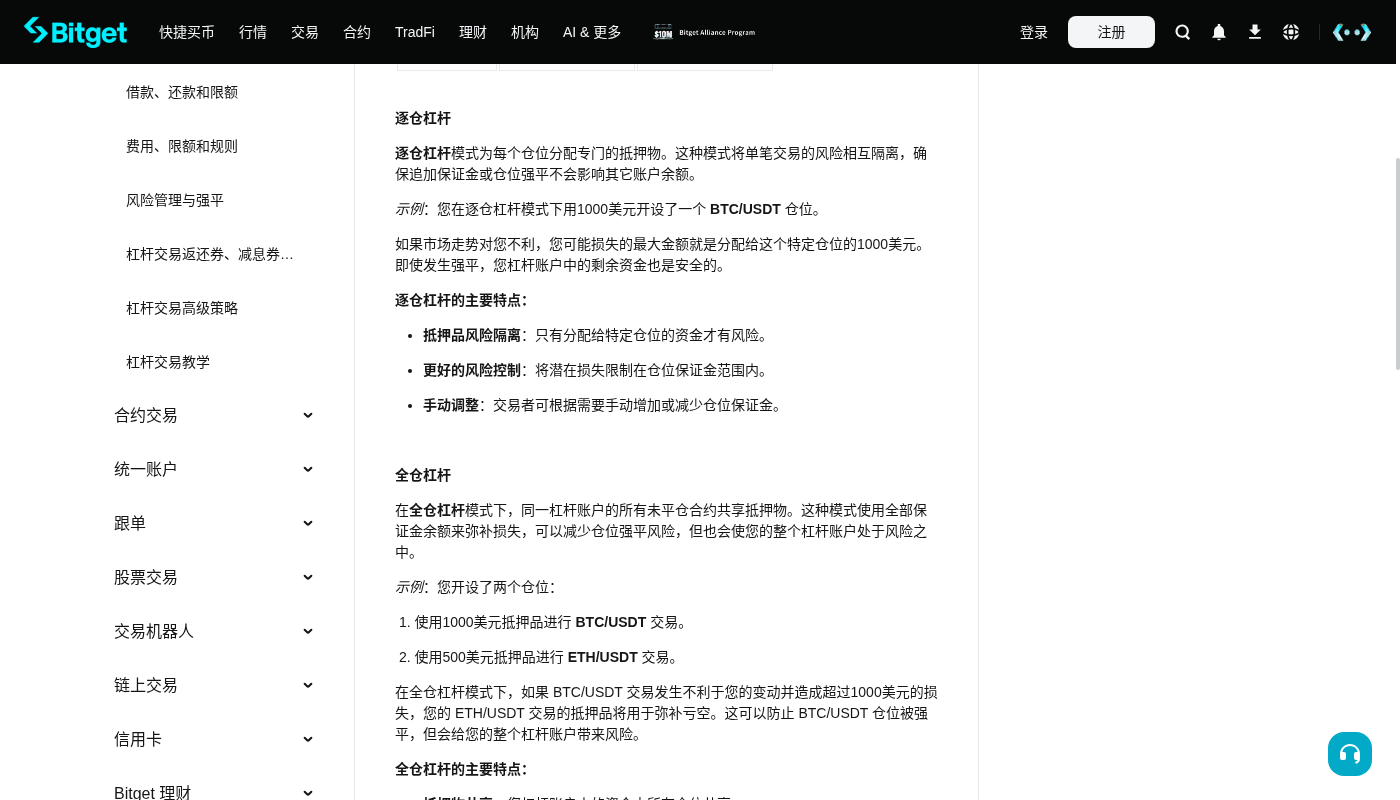Open the search icon in header
The image size is (1400, 800).
(1183, 32)
